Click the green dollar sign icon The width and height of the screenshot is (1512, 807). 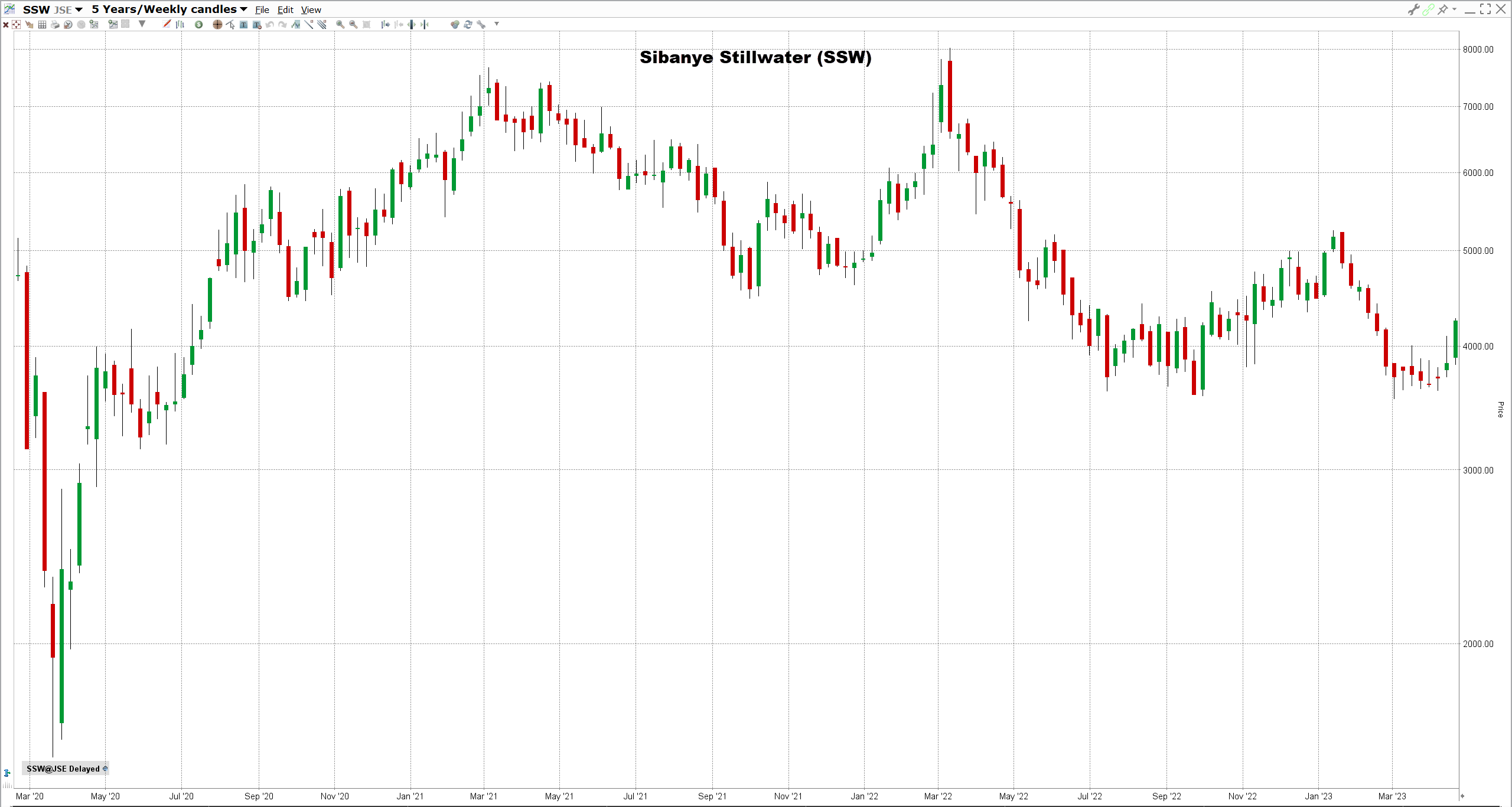(198, 24)
